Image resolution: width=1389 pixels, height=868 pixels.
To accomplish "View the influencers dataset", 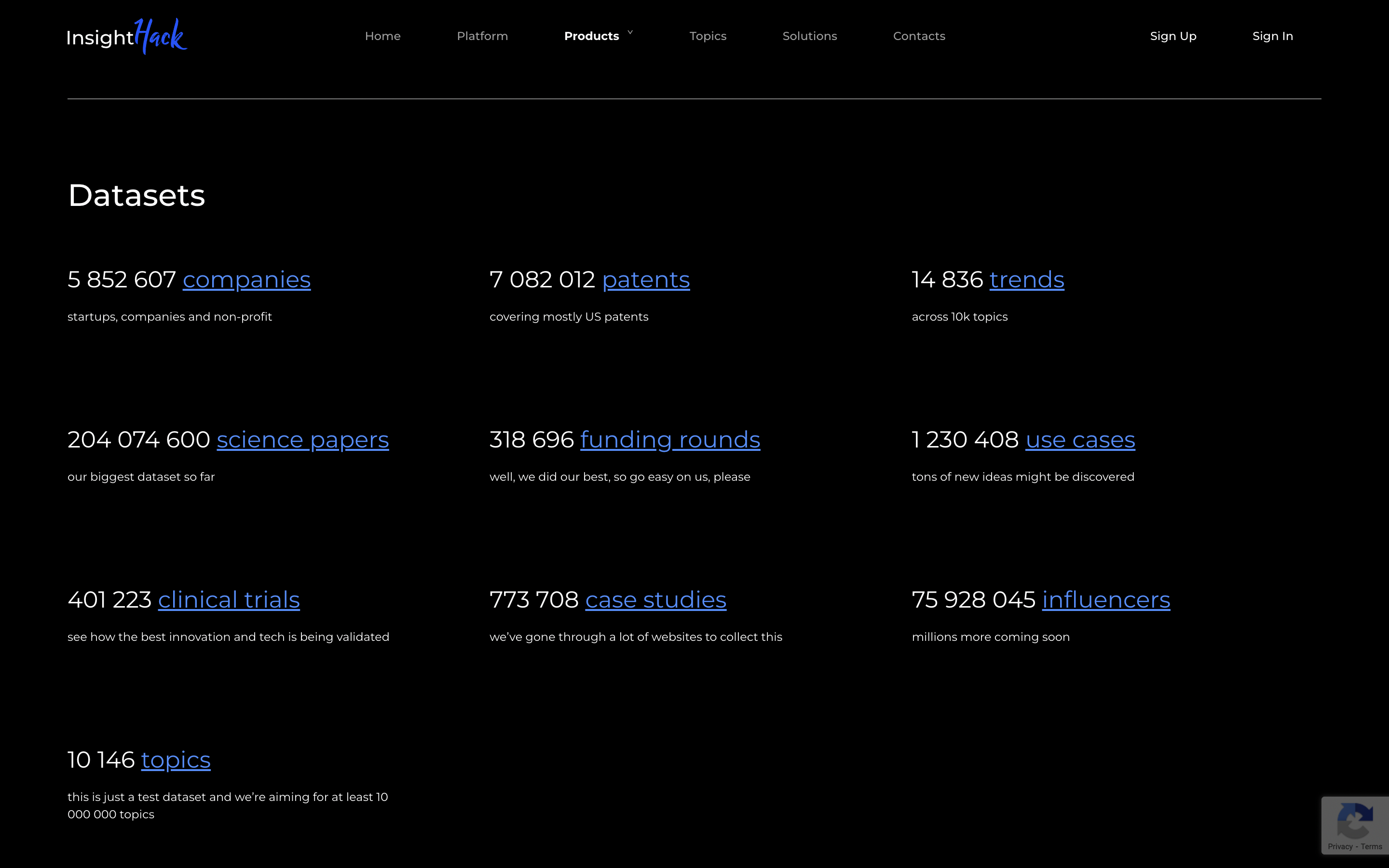I will pos(1105,600).
